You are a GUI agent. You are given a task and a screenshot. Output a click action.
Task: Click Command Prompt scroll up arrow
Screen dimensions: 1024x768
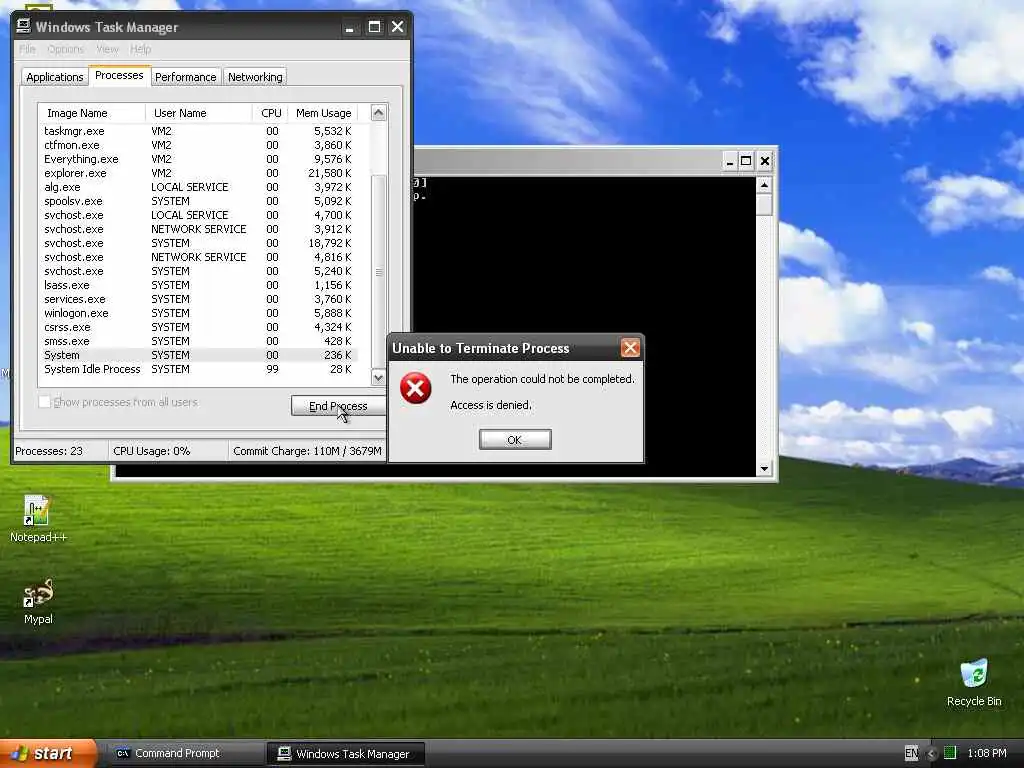coord(764,185)
